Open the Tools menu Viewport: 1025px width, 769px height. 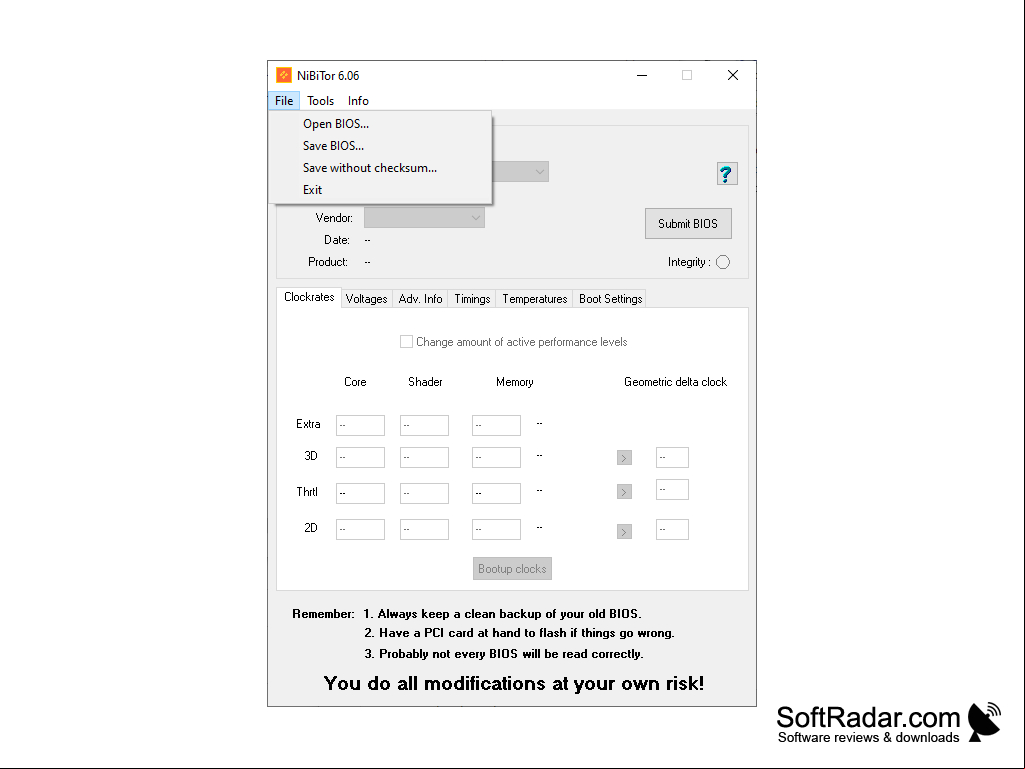click(320, 101)
